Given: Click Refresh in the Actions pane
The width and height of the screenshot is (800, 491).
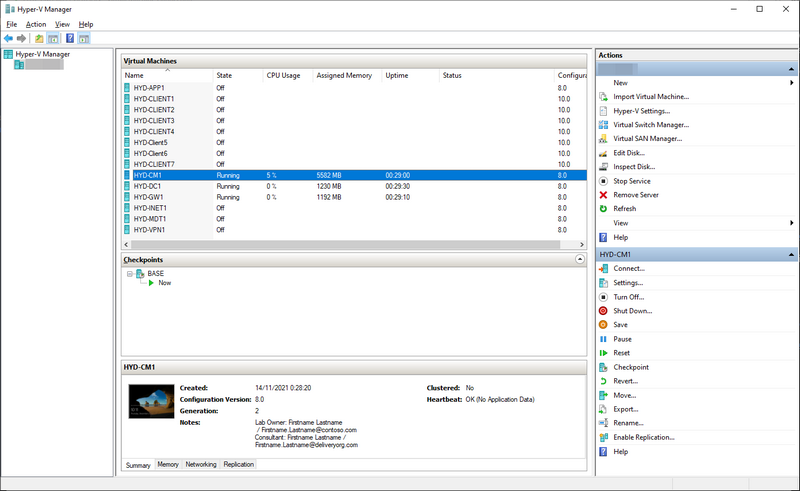Looking at the screenshot, I should click(x=624, y=208).
